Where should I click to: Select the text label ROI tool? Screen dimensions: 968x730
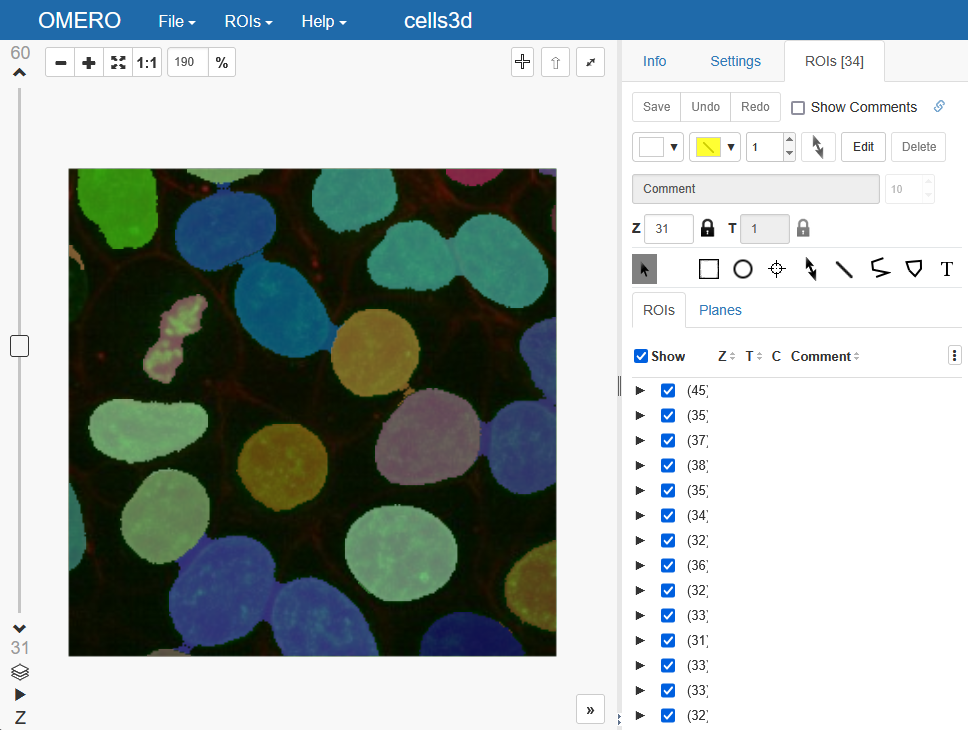point(946,269)
